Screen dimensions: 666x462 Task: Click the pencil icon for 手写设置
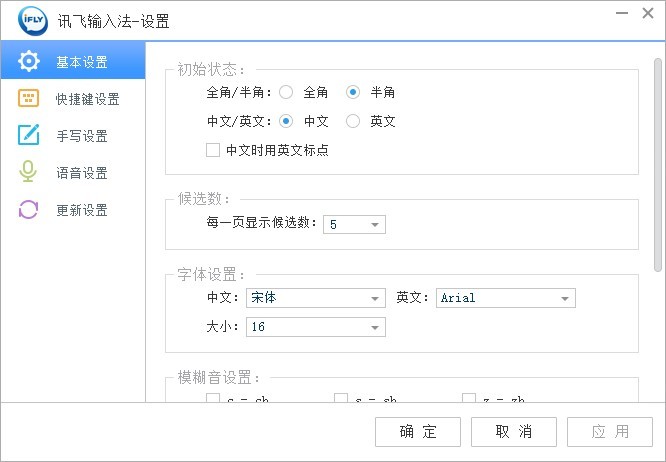[x=28, y=136]
